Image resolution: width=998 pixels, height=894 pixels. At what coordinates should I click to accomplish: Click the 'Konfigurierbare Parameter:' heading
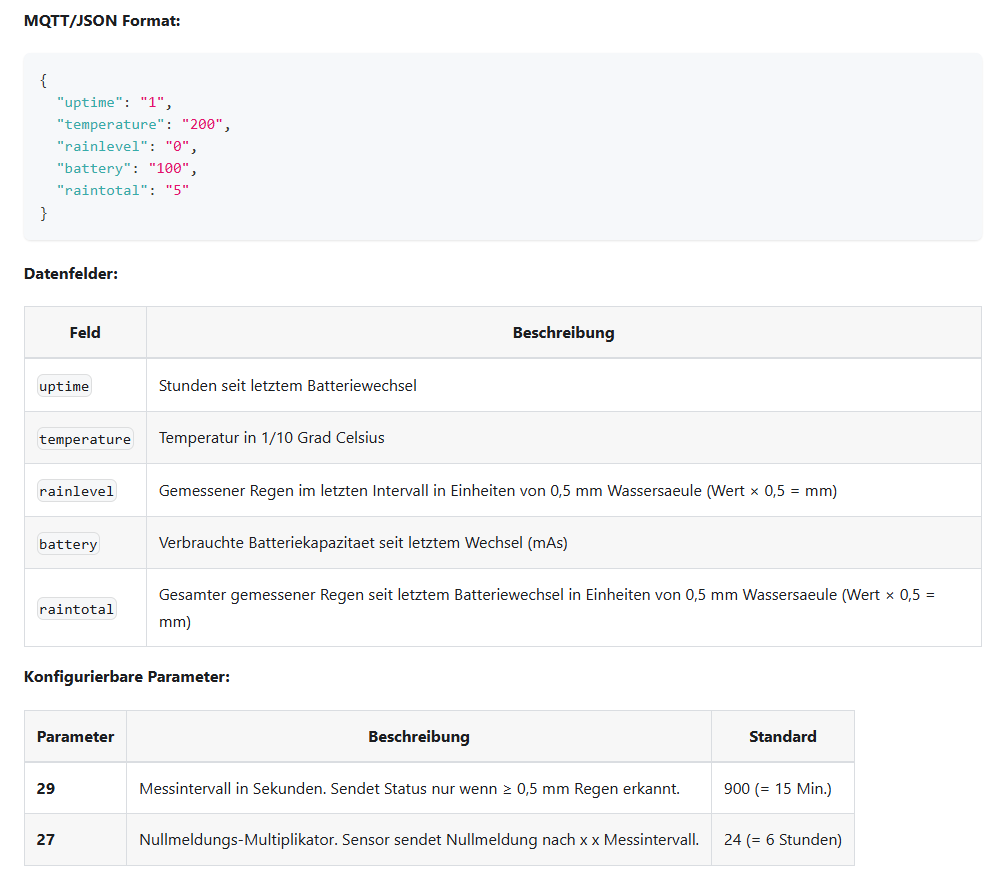[x=127, y=677]
